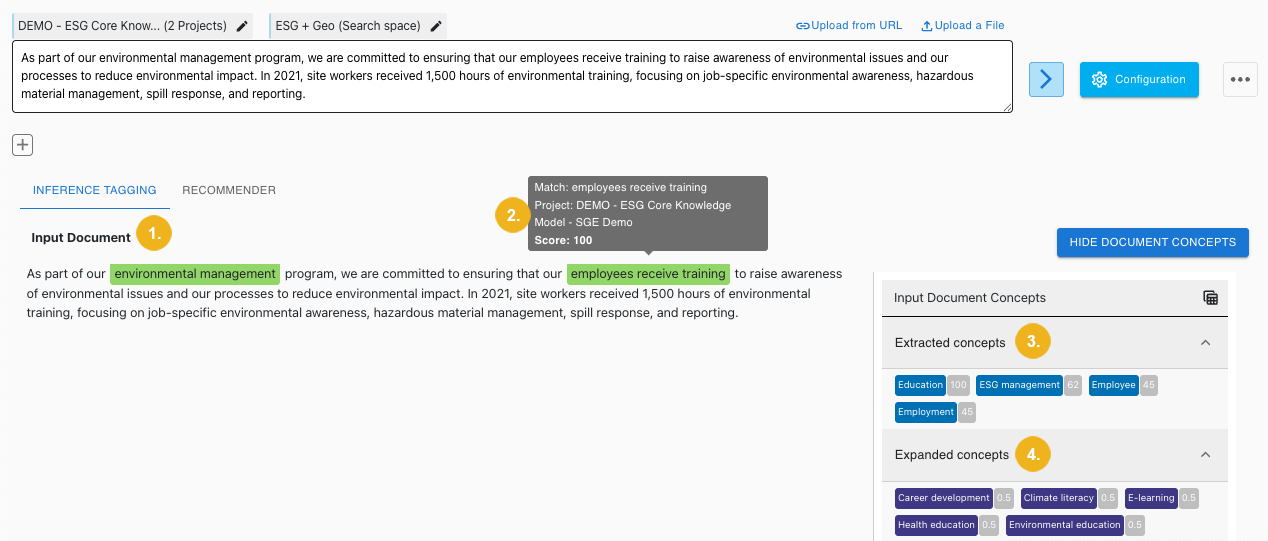Click the table icon in Input Document Concepts
Screen dimensions: 1268x541
pos(1210,297)
